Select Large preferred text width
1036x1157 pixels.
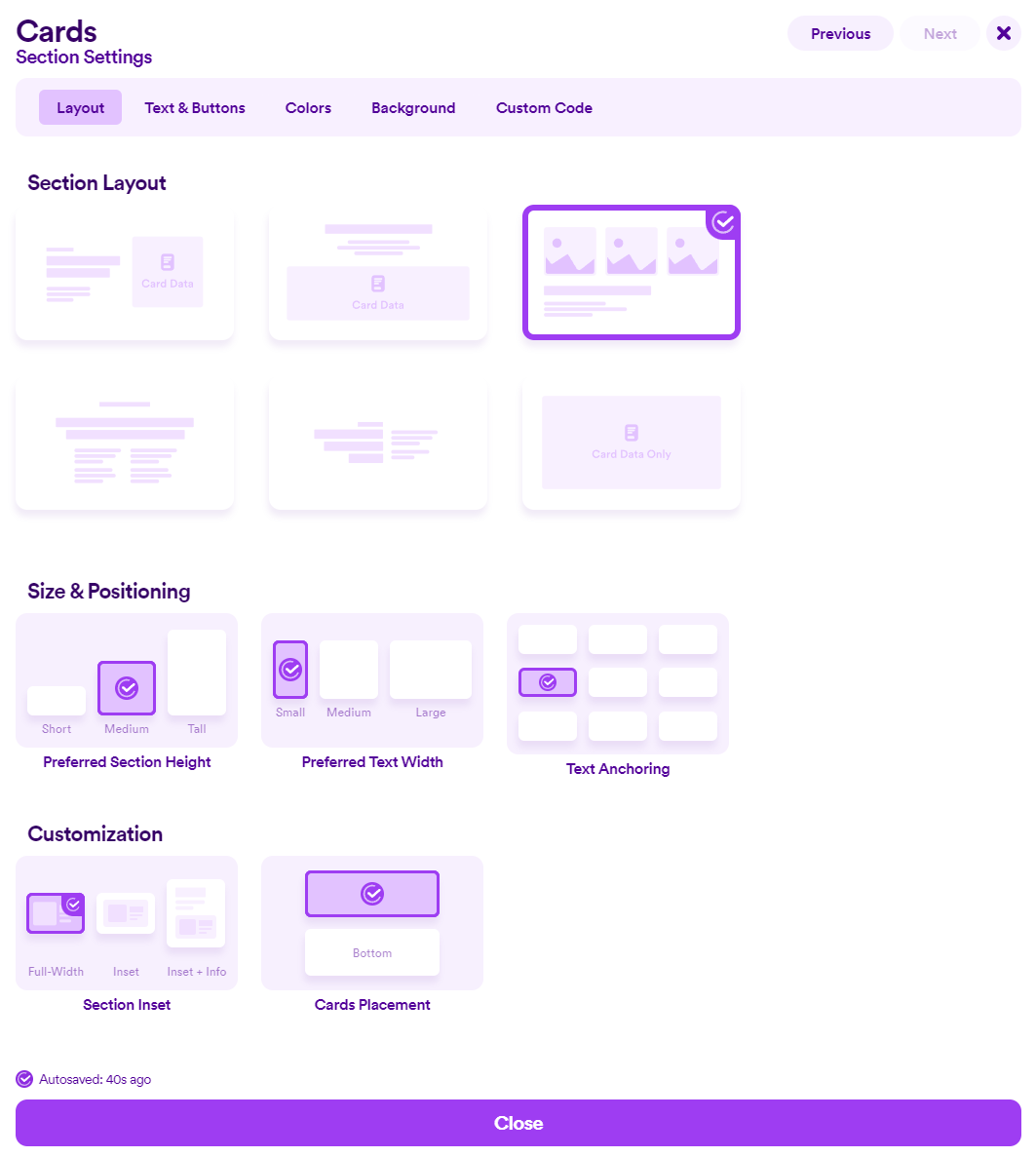430,670
